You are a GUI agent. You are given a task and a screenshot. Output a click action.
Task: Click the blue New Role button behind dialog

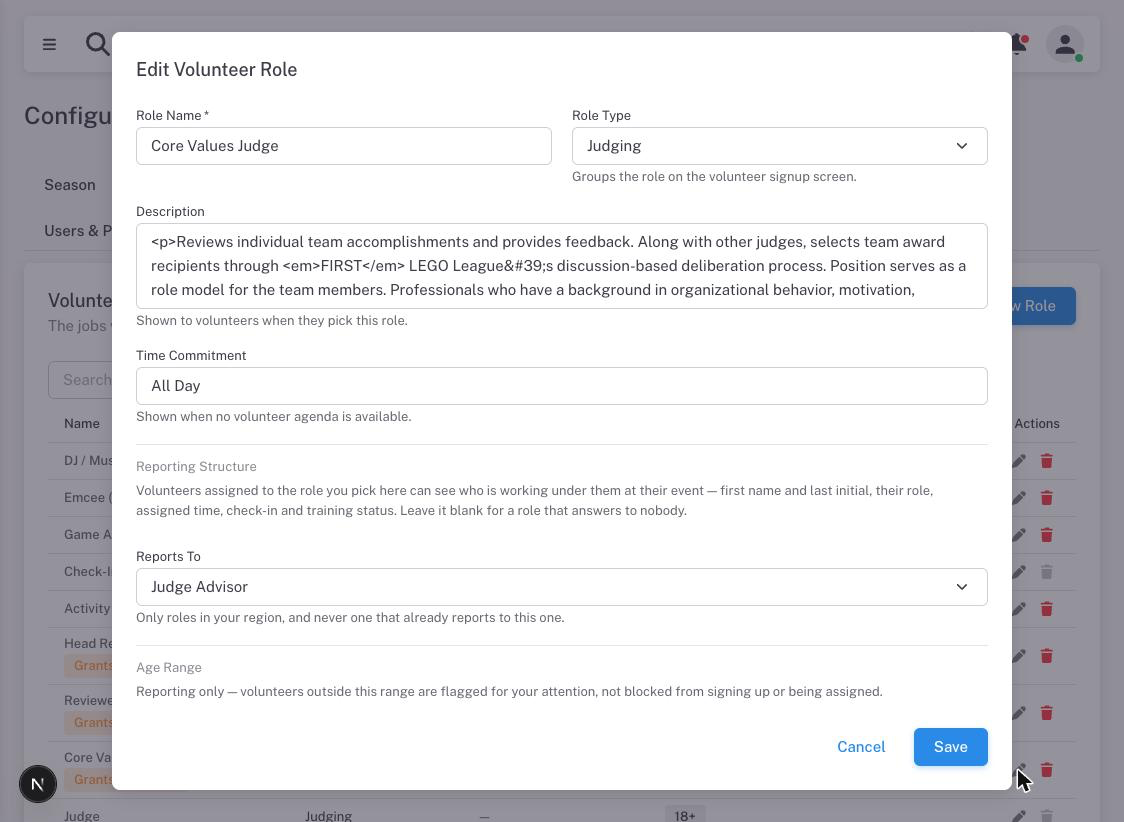coord(1044,306)
